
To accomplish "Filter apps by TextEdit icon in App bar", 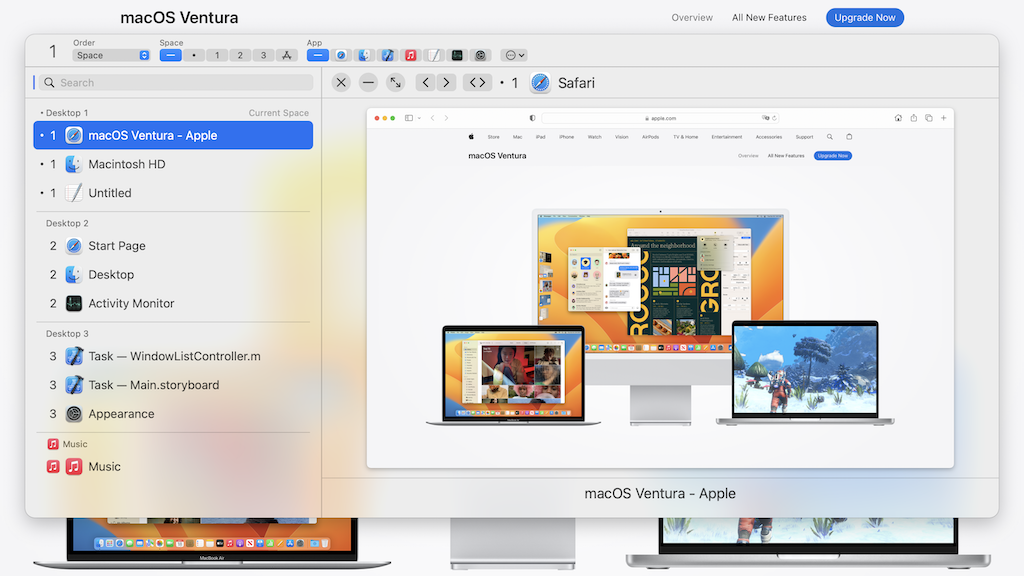I will (434, 56).
